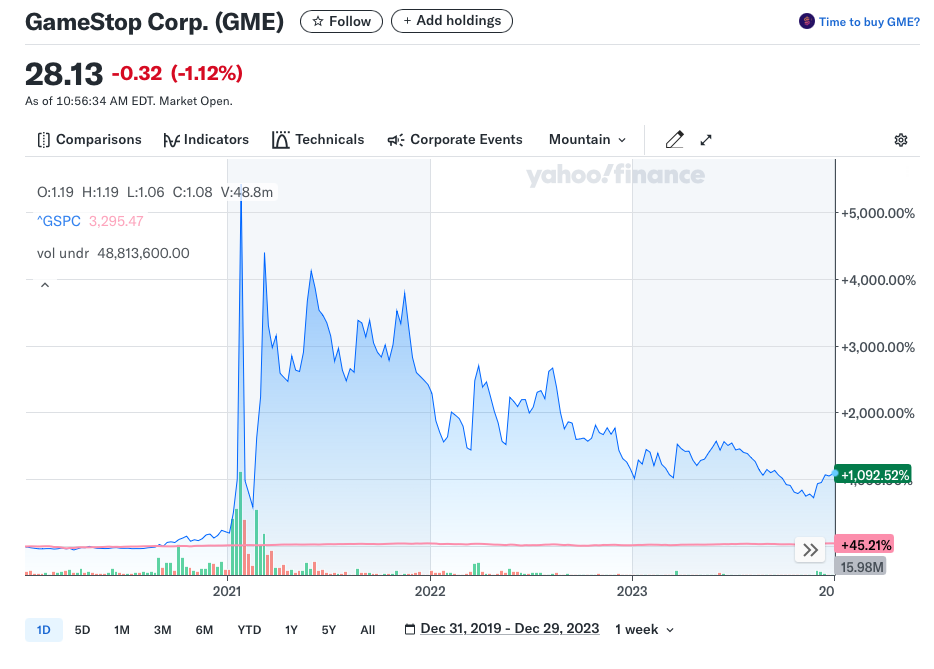
Task: Show the All time range
Action: coord(368,630)
